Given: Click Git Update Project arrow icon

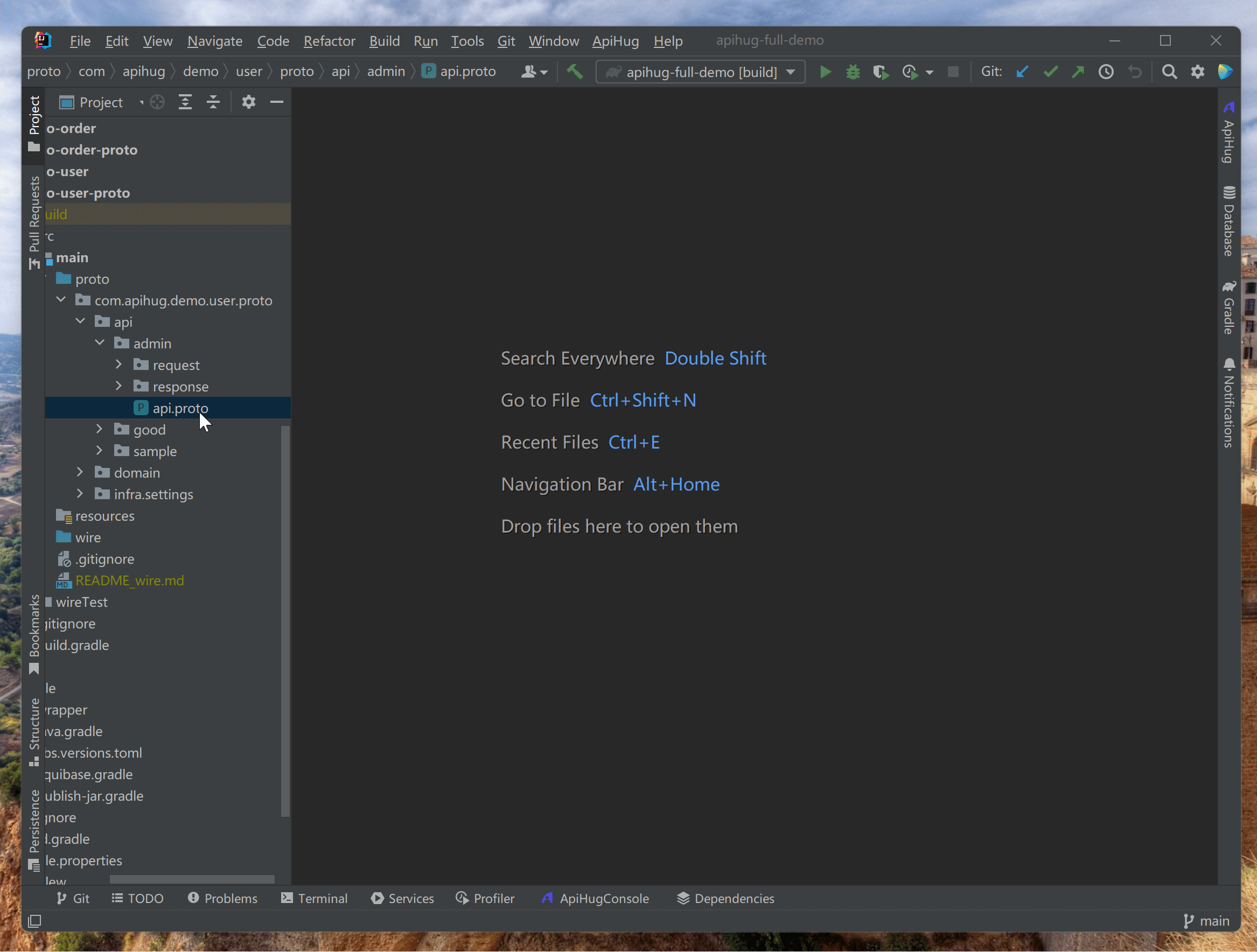Looking at the screenshot, I should [x=1022, y=72].
